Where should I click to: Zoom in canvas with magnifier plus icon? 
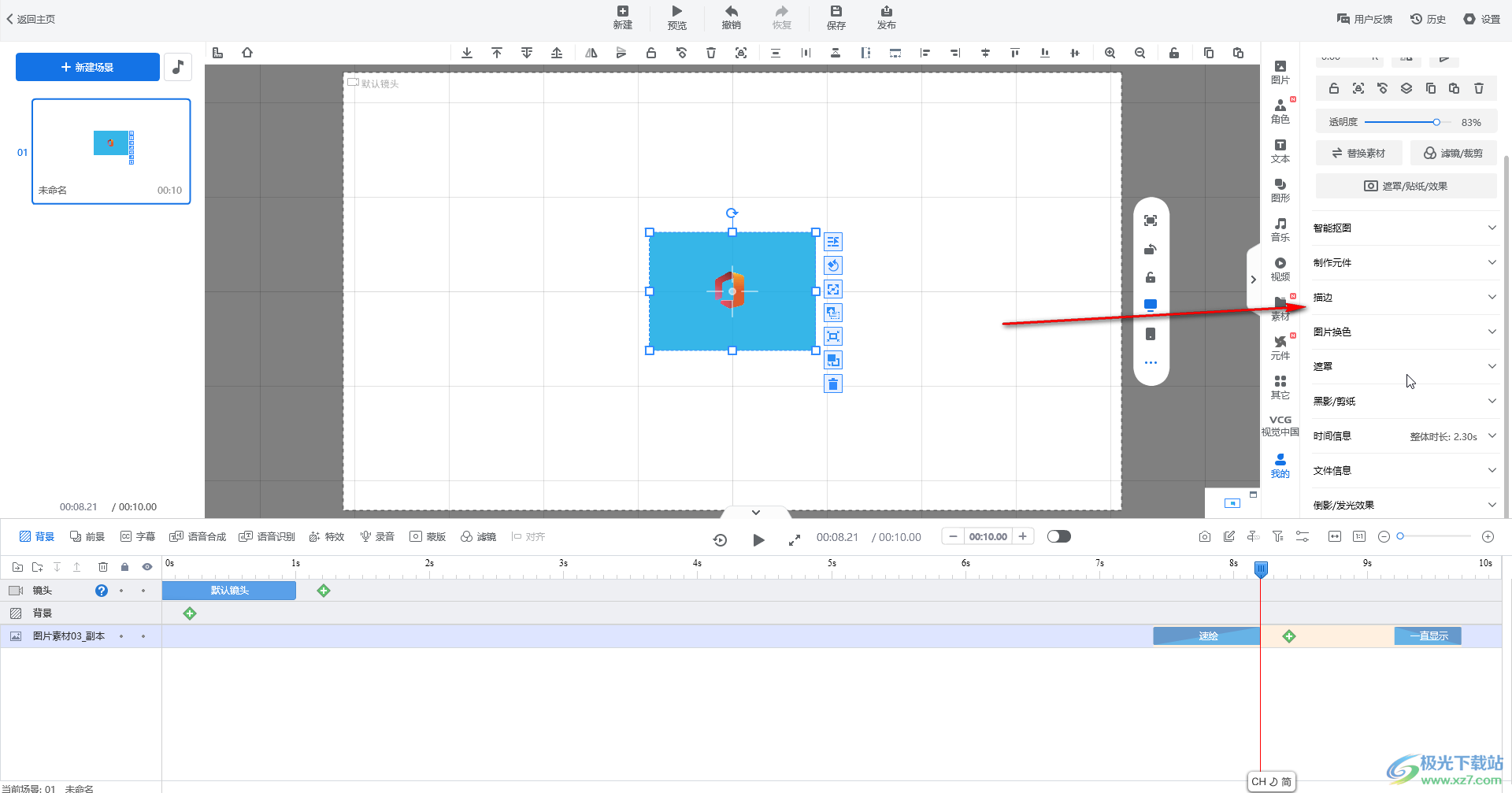(x=1110, y=53)
